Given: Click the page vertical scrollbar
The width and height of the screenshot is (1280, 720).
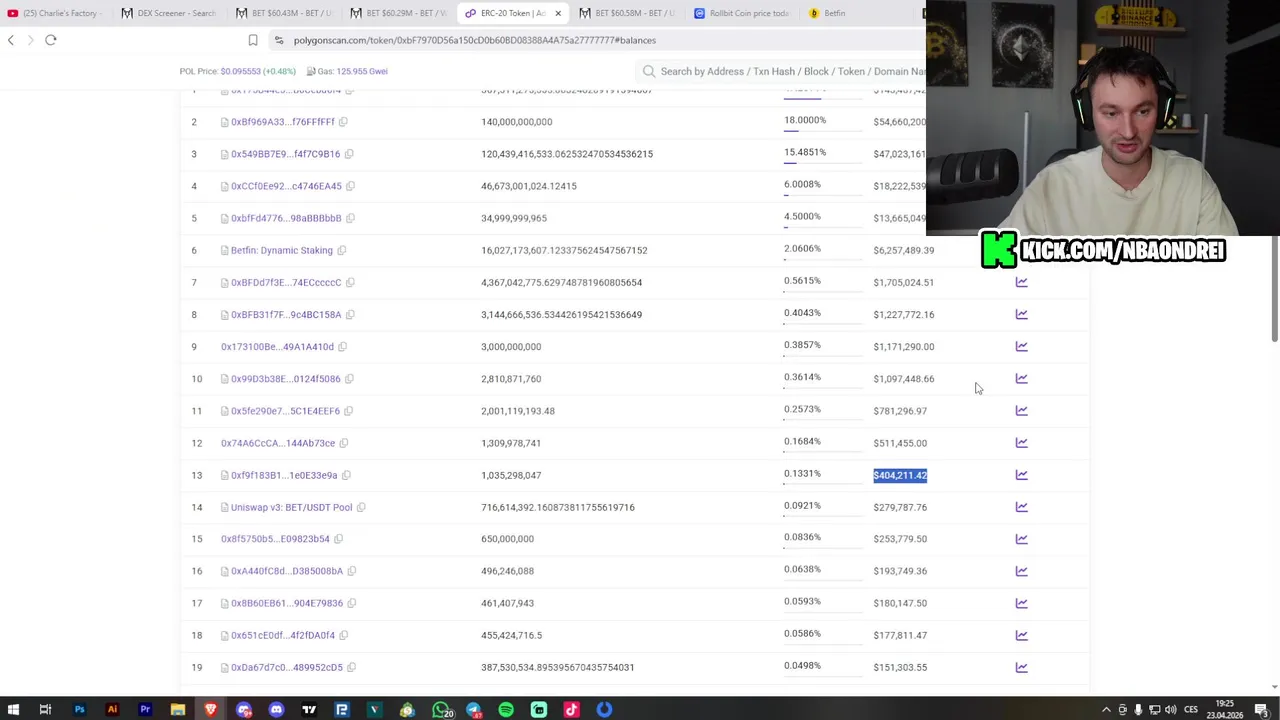Looking at the screenshot, I should (1274, 216).
